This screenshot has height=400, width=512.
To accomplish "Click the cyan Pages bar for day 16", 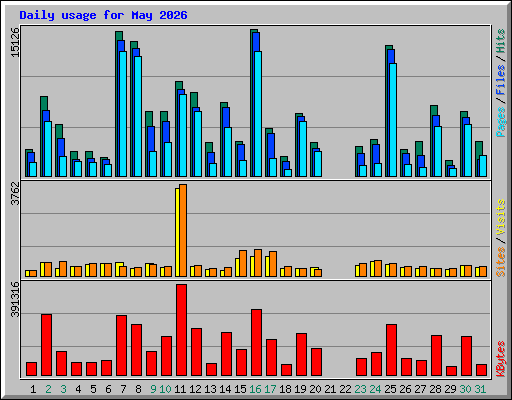I will click(x=258, y=114).
